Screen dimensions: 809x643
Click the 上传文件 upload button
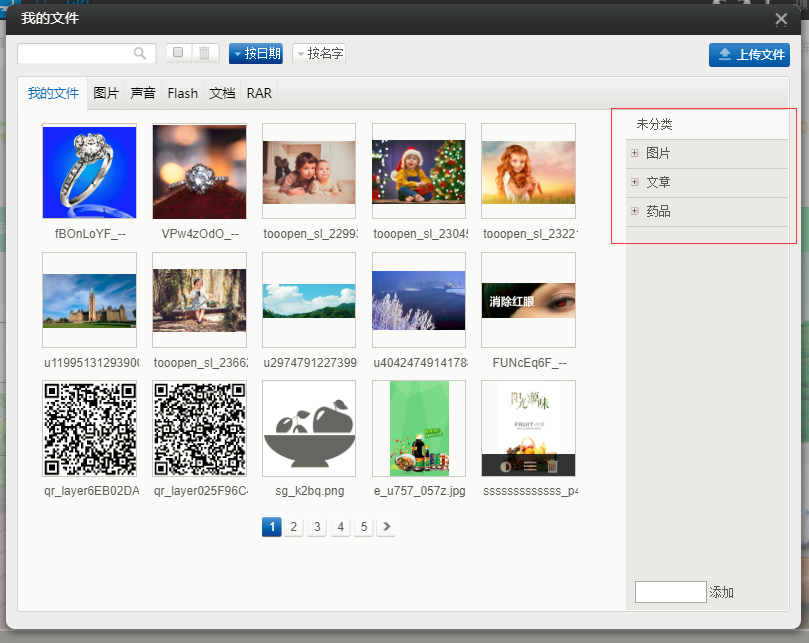[749, 55]
